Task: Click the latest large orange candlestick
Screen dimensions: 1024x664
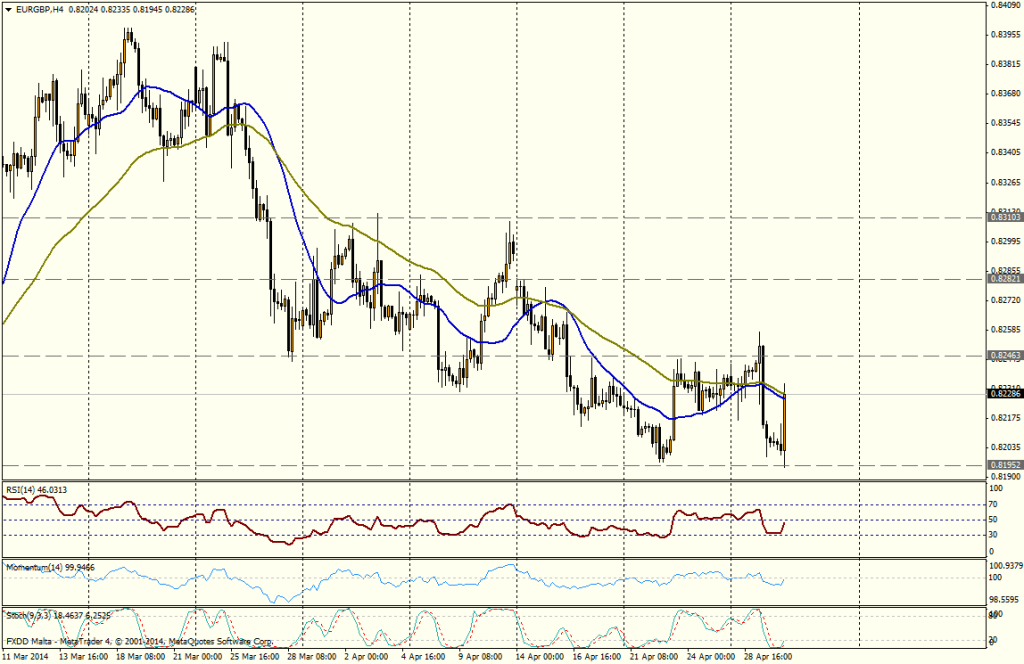Action: pyautogui.click(x=785, y=422)
